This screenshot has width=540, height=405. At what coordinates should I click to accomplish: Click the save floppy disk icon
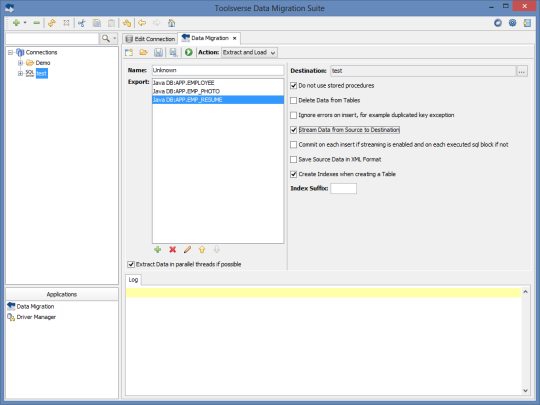[x=158, y=52]
